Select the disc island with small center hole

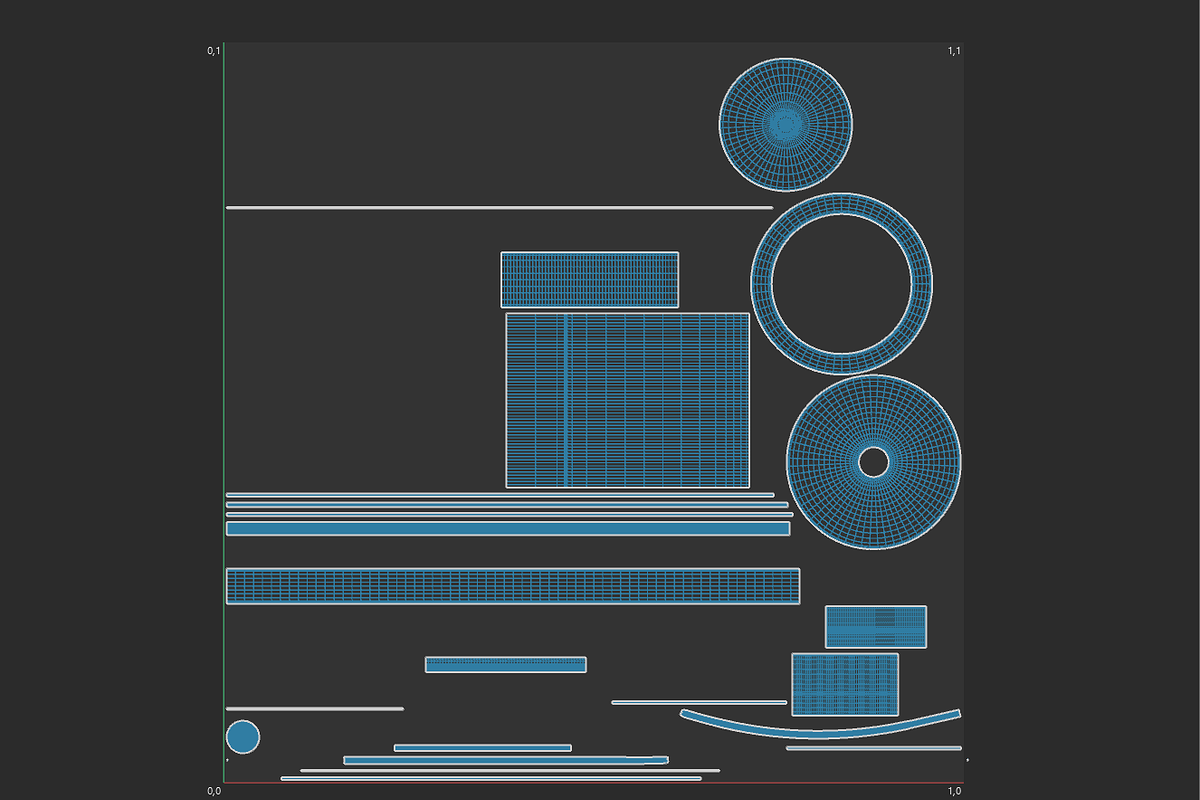(874, 462)
